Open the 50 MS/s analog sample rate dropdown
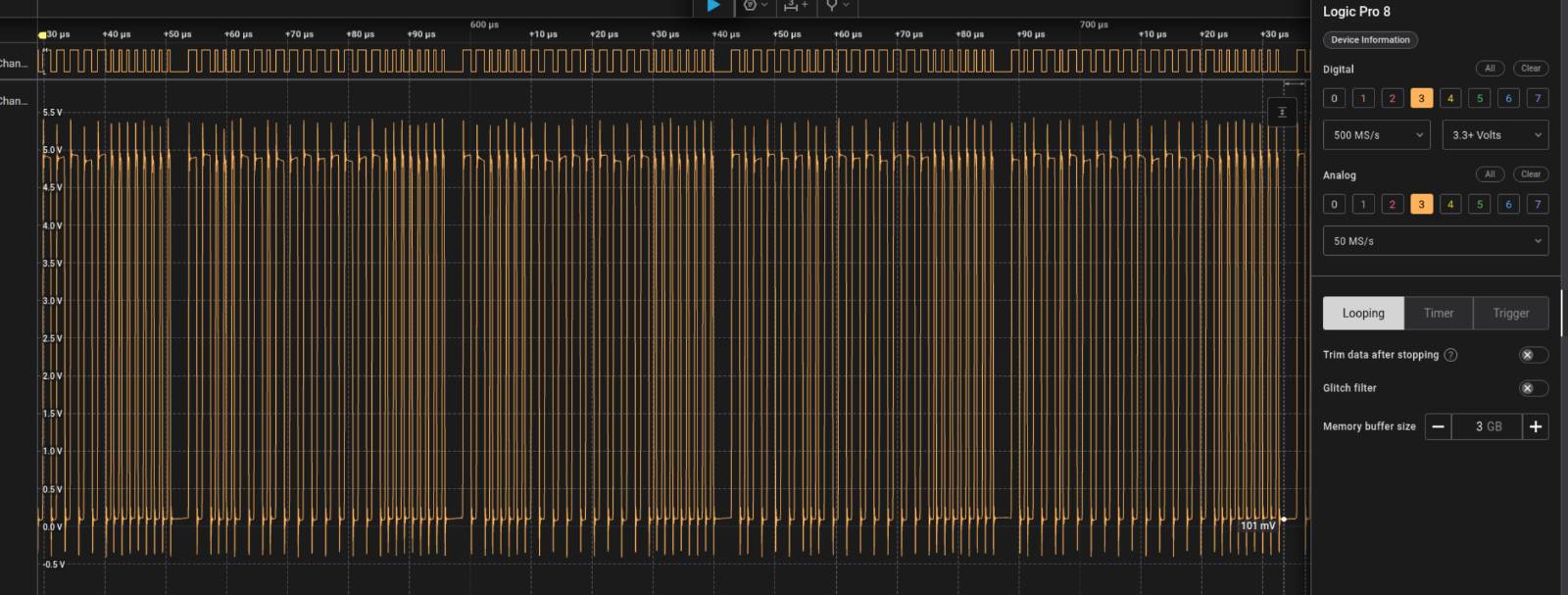 click(x=1436, y=241)
